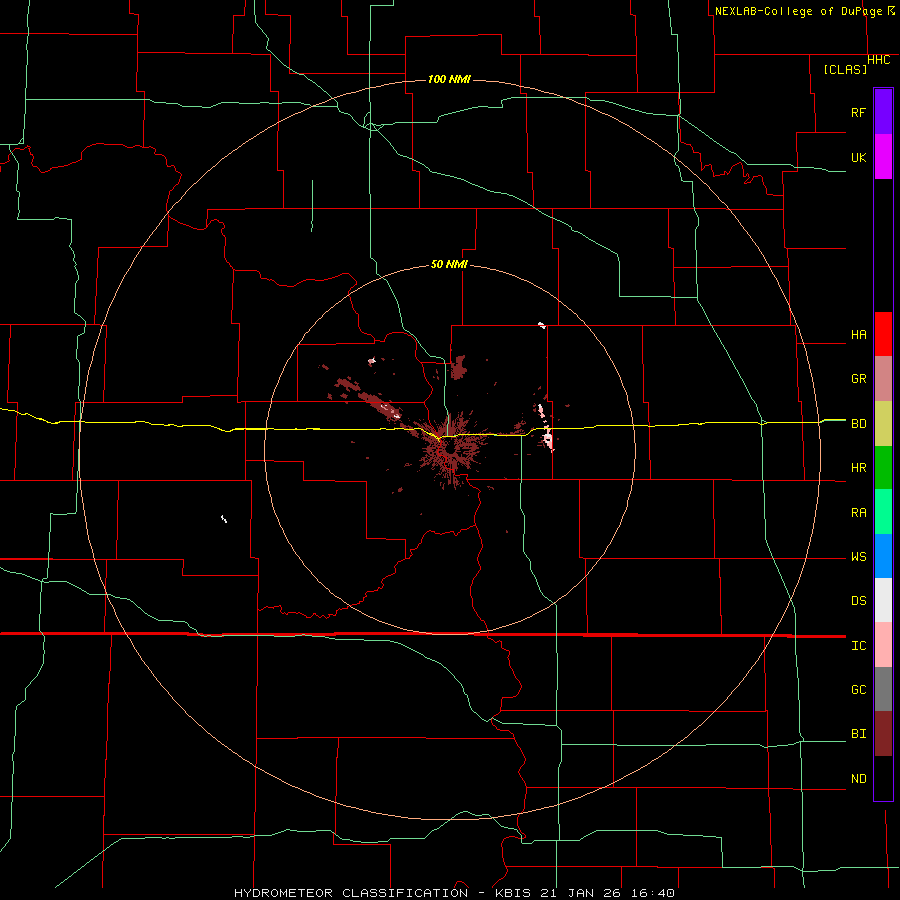Click the WS legend label
This screenshot has height=900, width=900.
(858, 556)
